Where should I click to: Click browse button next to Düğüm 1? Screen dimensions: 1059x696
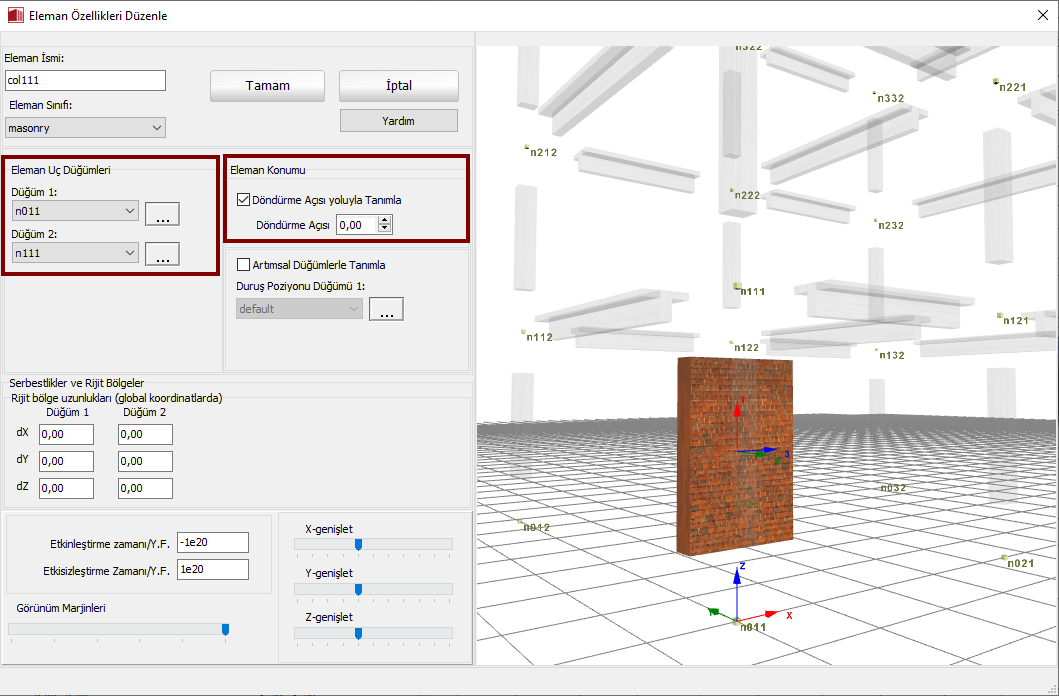tap(162, 213)
